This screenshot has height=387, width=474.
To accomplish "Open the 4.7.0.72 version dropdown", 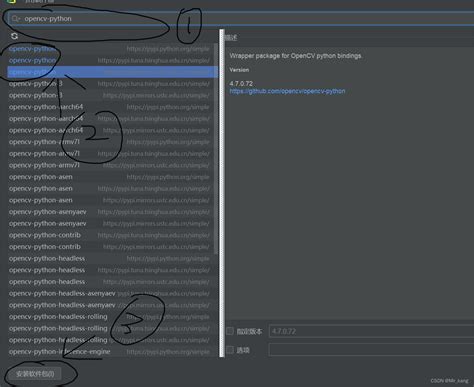I will (x=371, y=331).
